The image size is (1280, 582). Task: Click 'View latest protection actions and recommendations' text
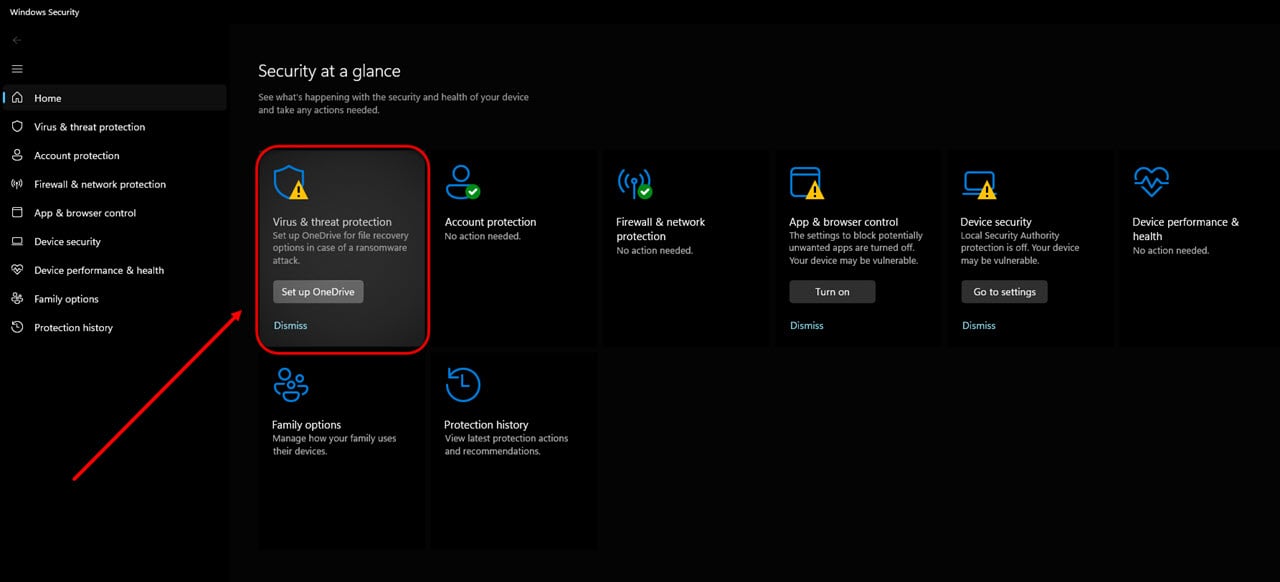(x=506, y=445)
